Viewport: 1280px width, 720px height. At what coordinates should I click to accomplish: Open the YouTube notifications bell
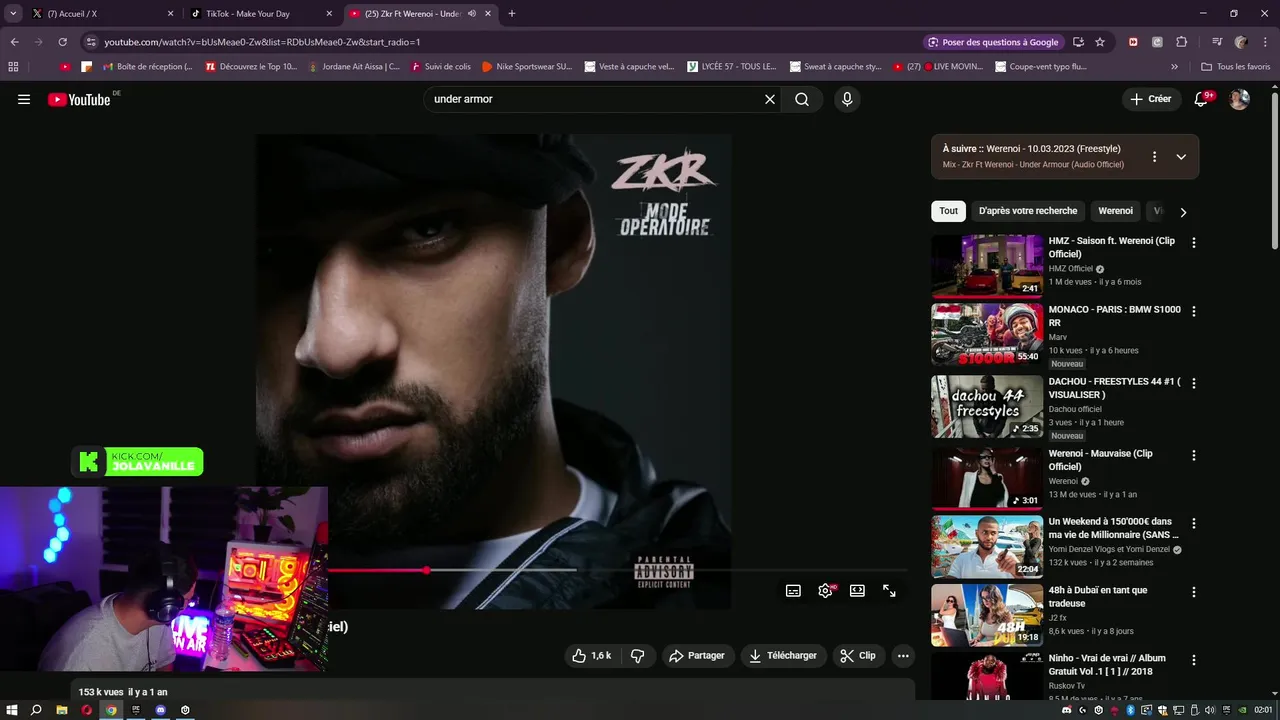coord(1201,99)
